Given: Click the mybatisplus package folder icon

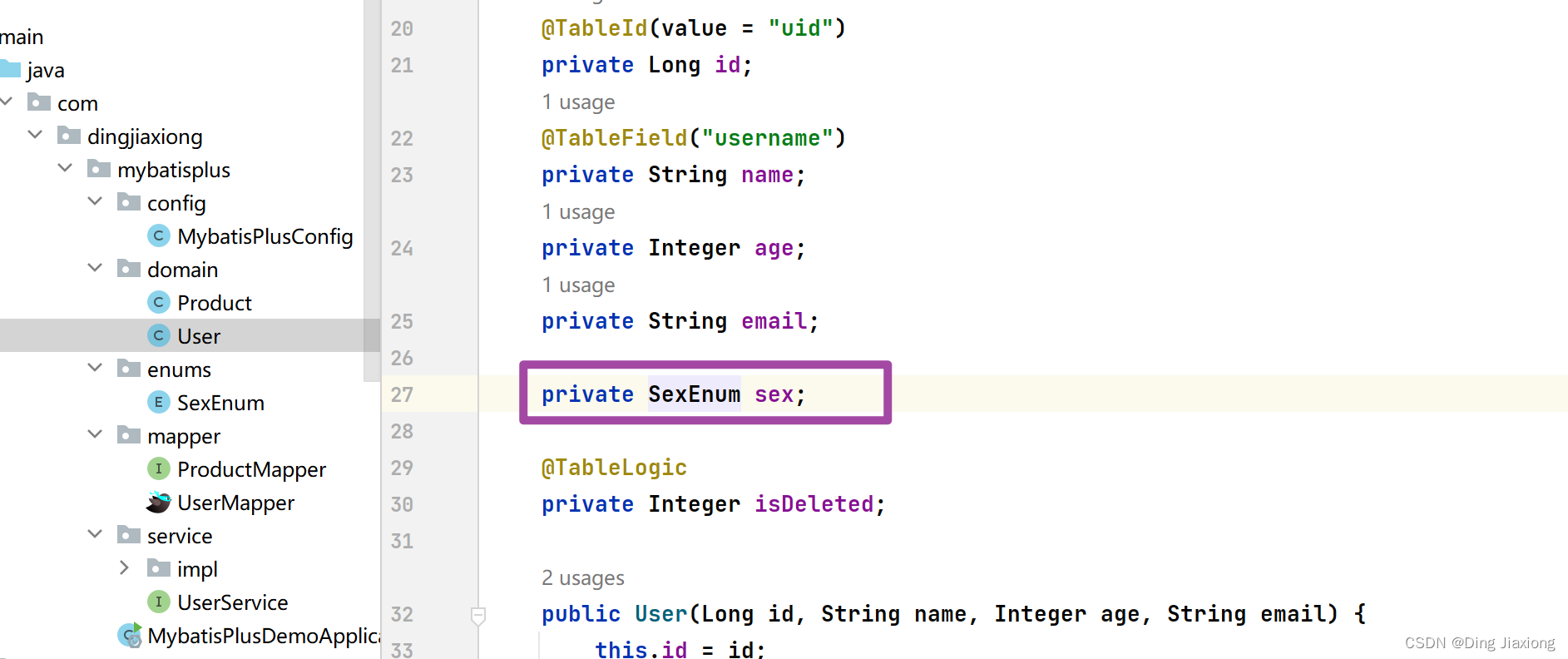Looking at the screenshot, I should pos(99,169).
